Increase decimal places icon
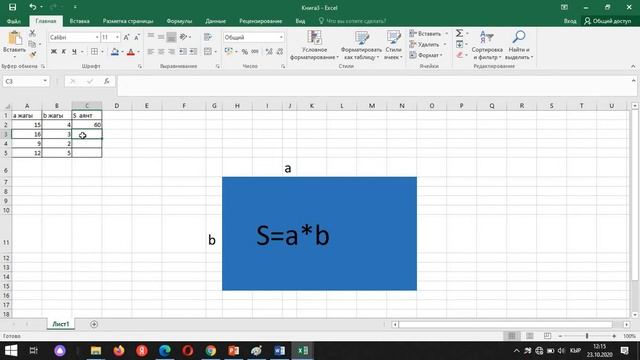 pyautogui.click(x=269, y=51)
